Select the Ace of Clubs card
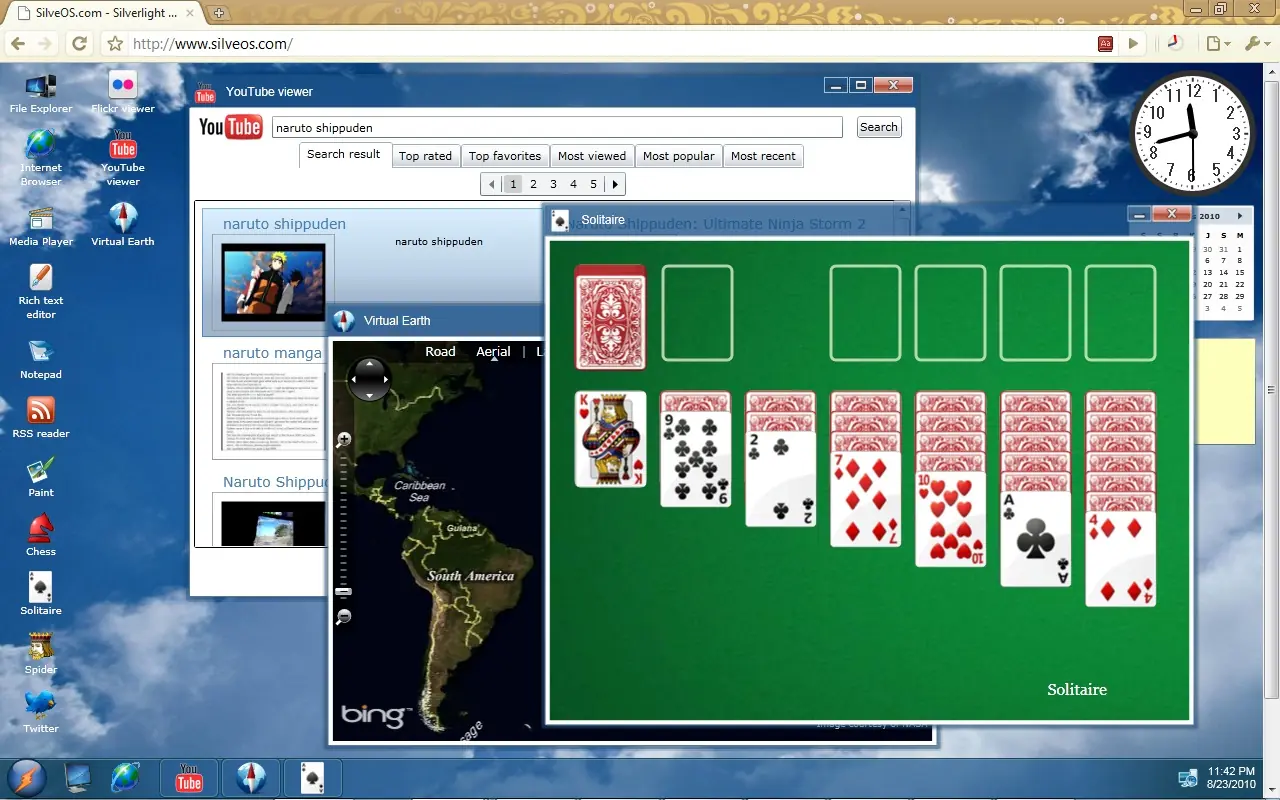 tap(1036, 538)
